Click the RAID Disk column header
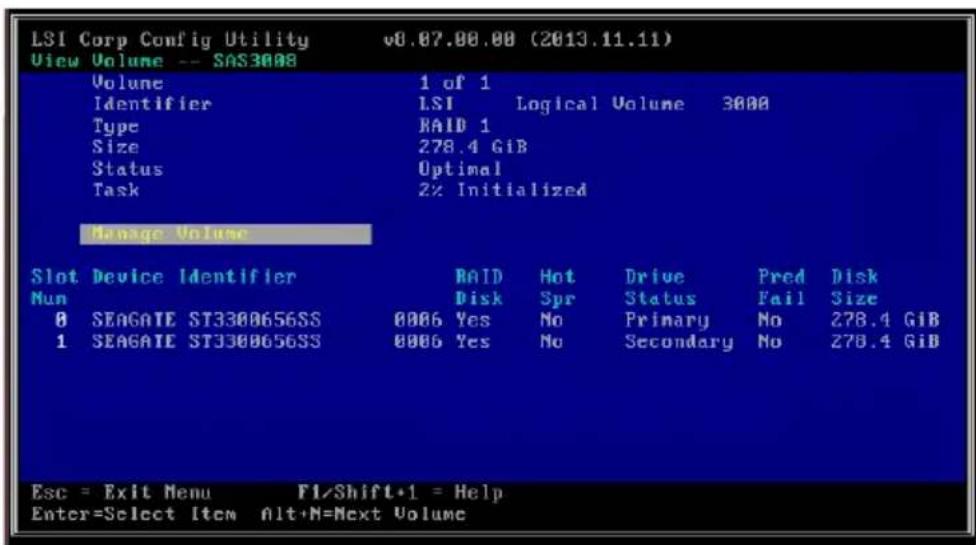The width and height of the screenshot is (976, 545). (479, 287)
